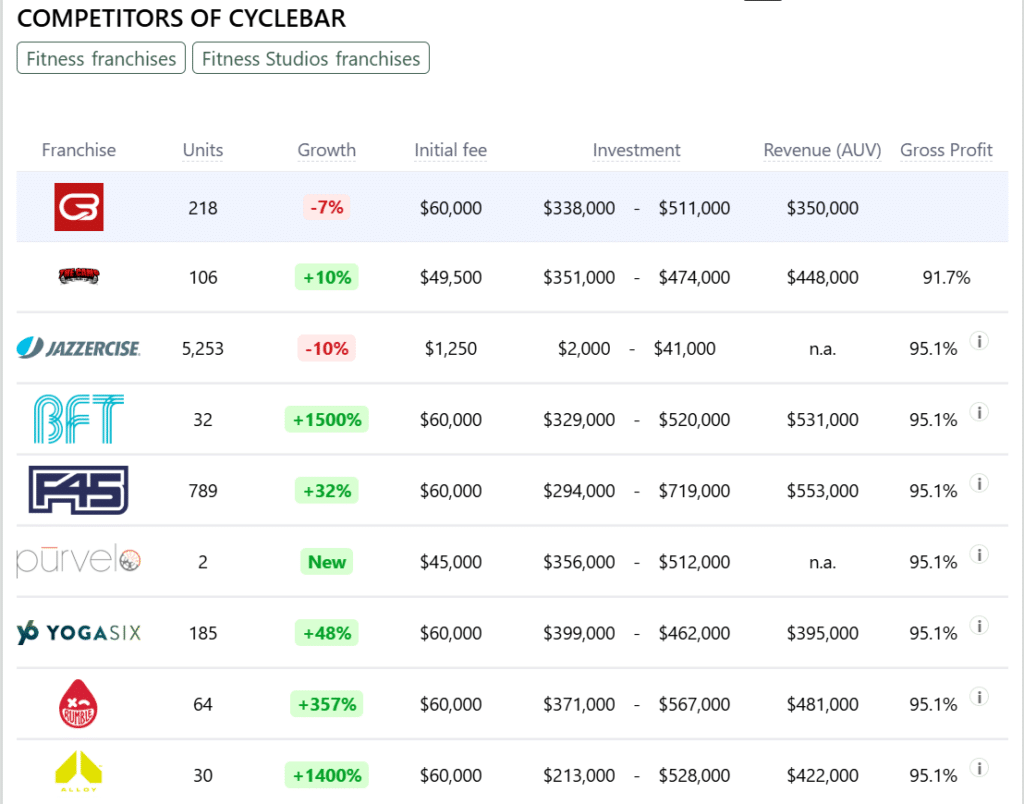Select the +1500% growth badge

[327, 419]
